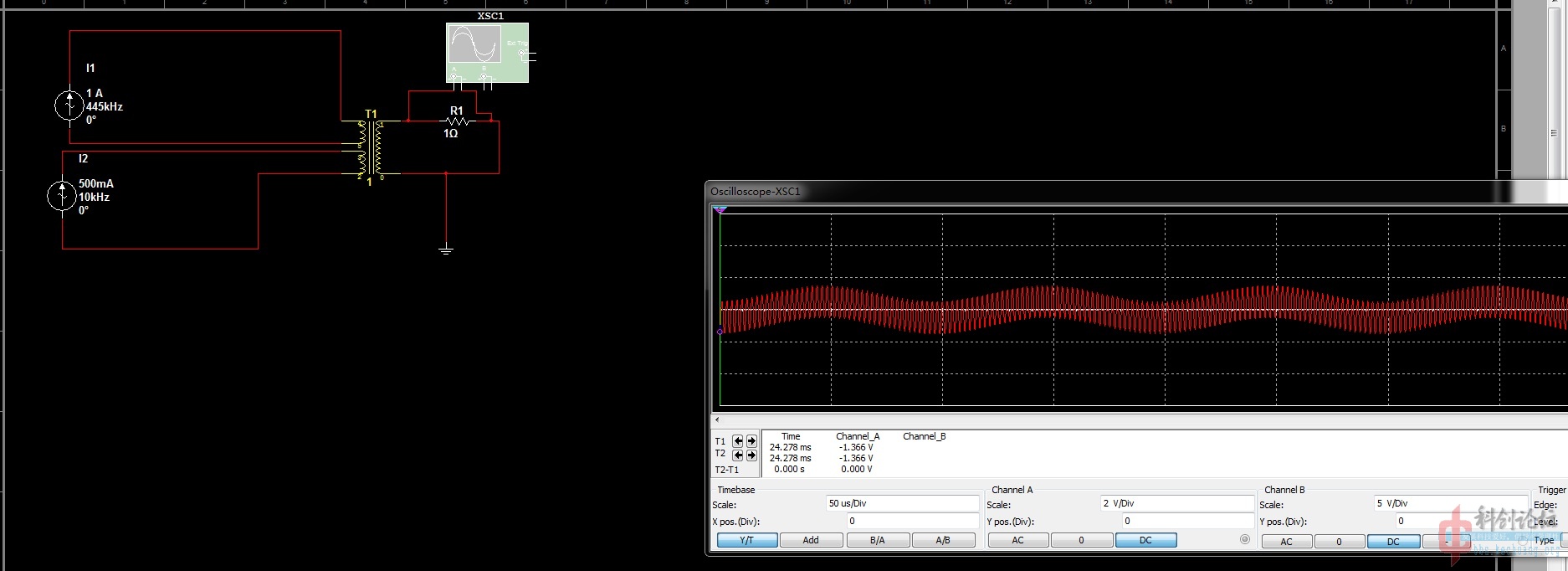Screen dimensions: 1568x571
Task: Select the Y/T timebase display mode
Action: [747, 540]
